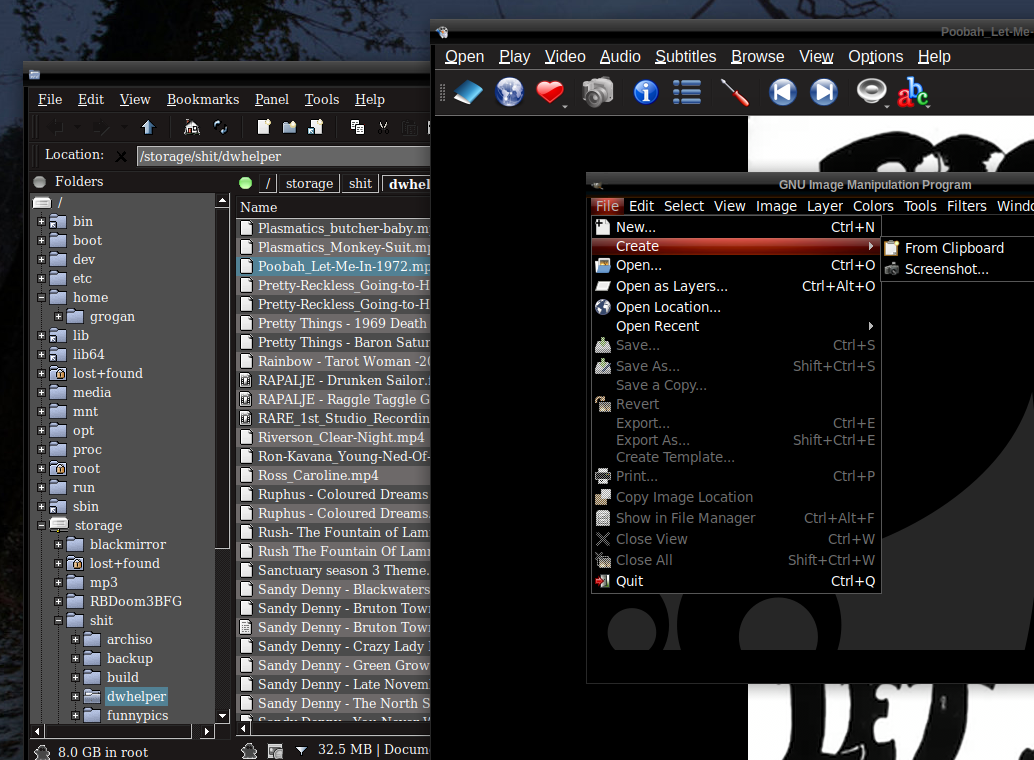Click the Folders panel grey indicator circle
Image resolution: width=1034 pixels, height=760 pixels.
pyautogui.click(x=40, y=181)
